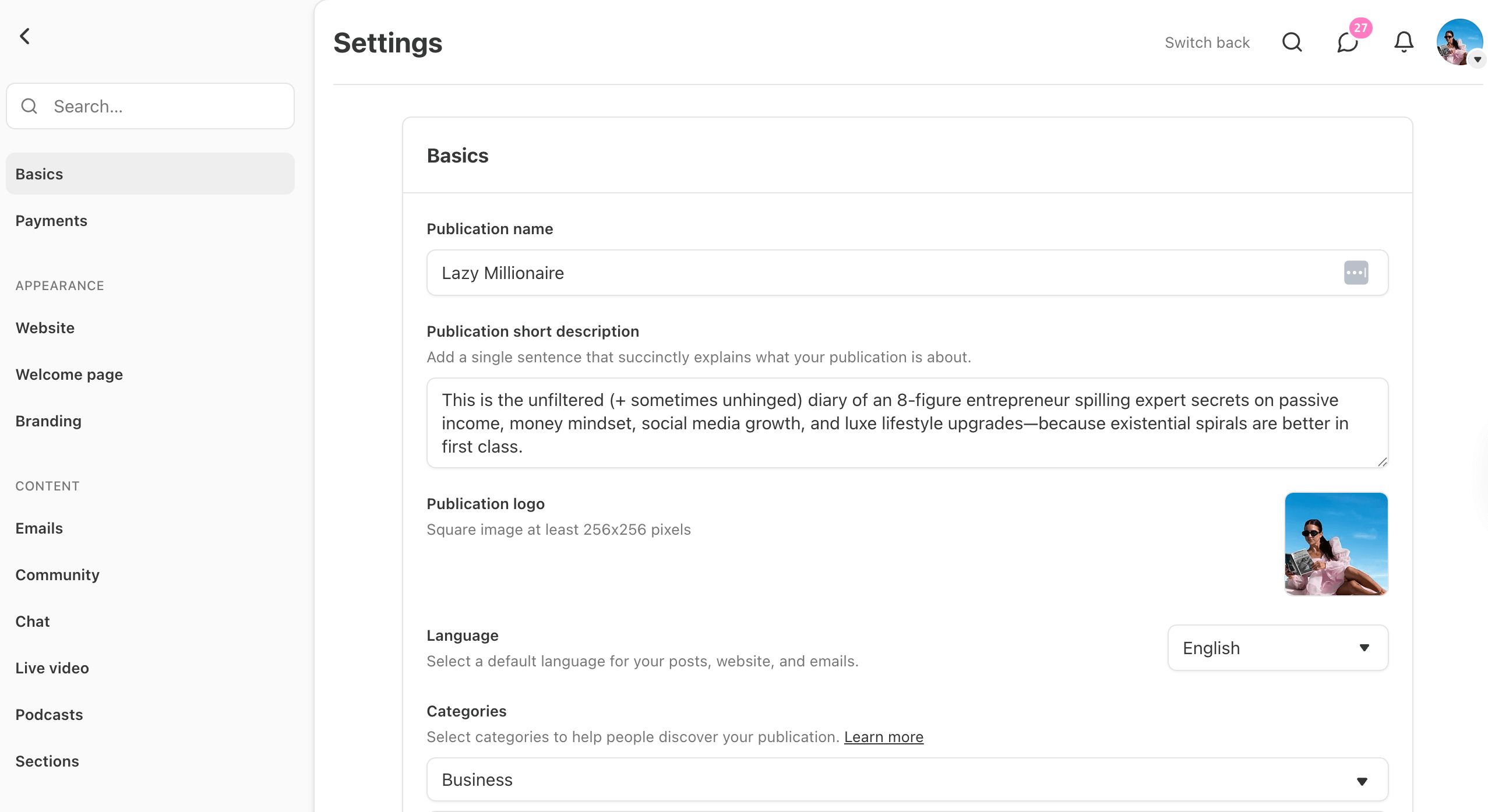This screenshot has height=812, width=1488.
Task: Click the APPEARANCE sidebar header
Action: [x=59, y=286]
